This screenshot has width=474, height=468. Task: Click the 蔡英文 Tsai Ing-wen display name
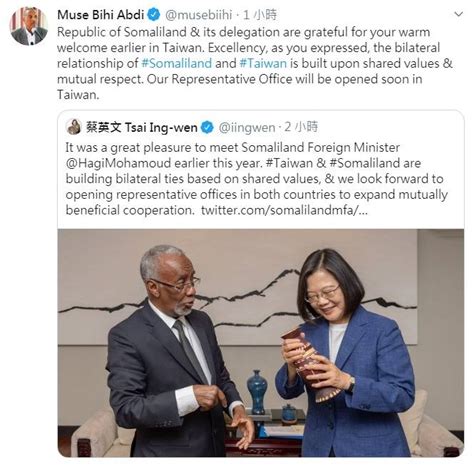coord(142,127)
